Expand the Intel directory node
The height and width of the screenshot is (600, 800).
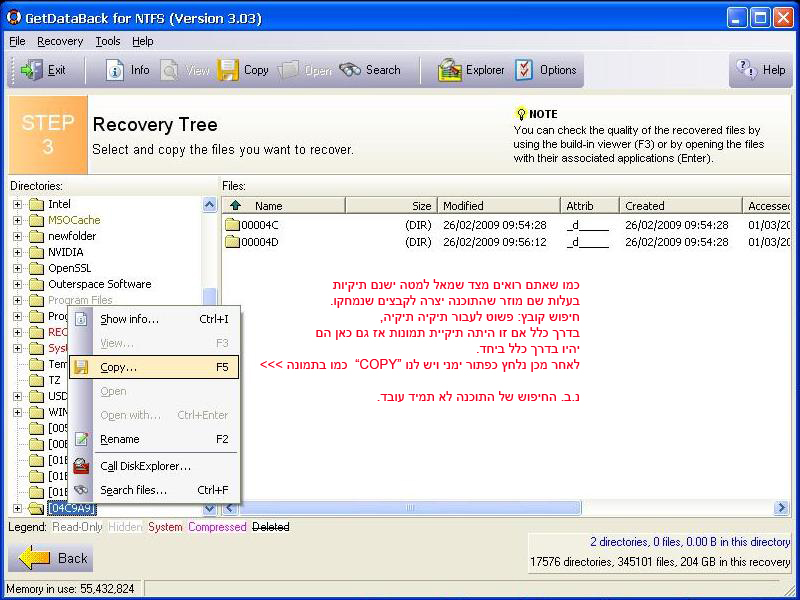17,205
